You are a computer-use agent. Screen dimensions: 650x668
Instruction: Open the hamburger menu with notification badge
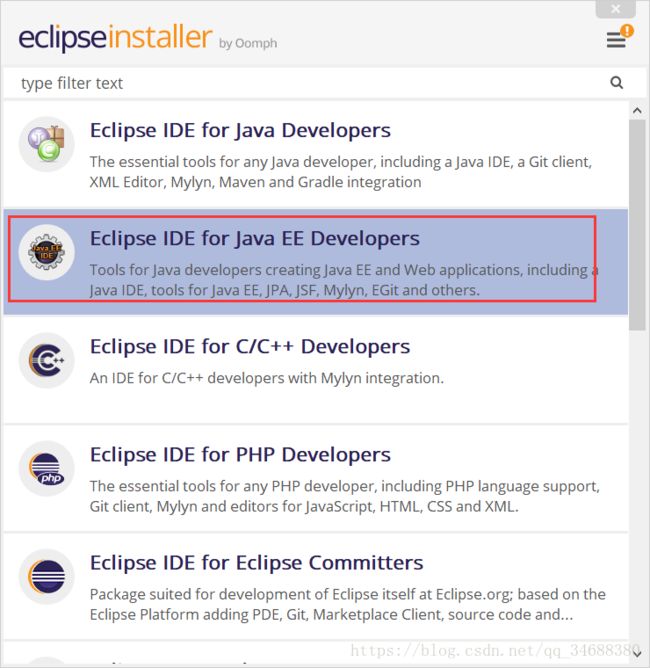pos(620,37)
